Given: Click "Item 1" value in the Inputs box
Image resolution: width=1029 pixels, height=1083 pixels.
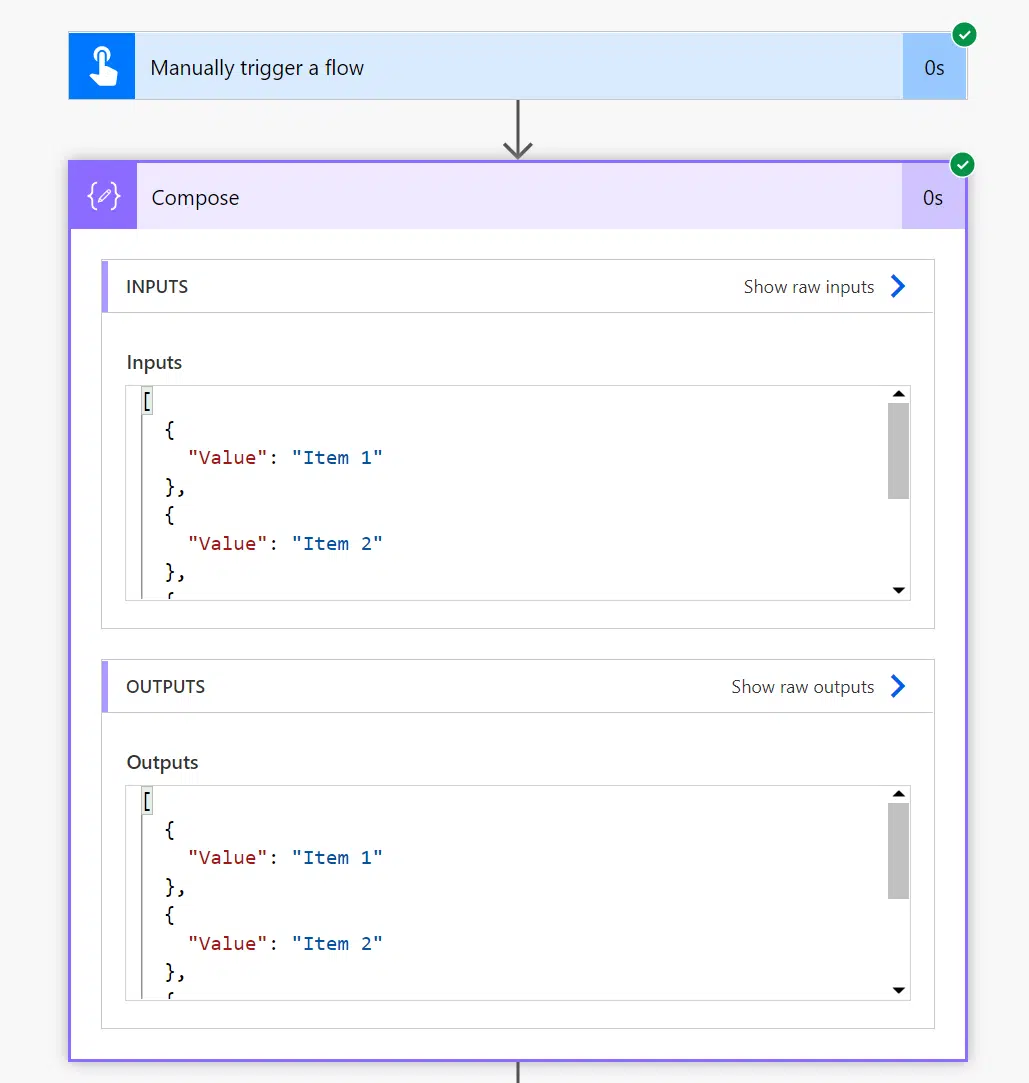Looking at the screenshot, I should tap(337, 457).
